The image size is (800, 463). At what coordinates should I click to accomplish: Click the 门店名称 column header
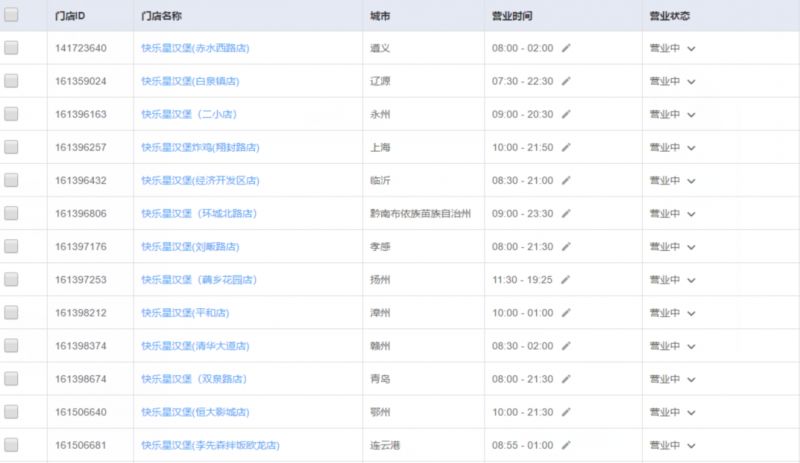[162, 16]
